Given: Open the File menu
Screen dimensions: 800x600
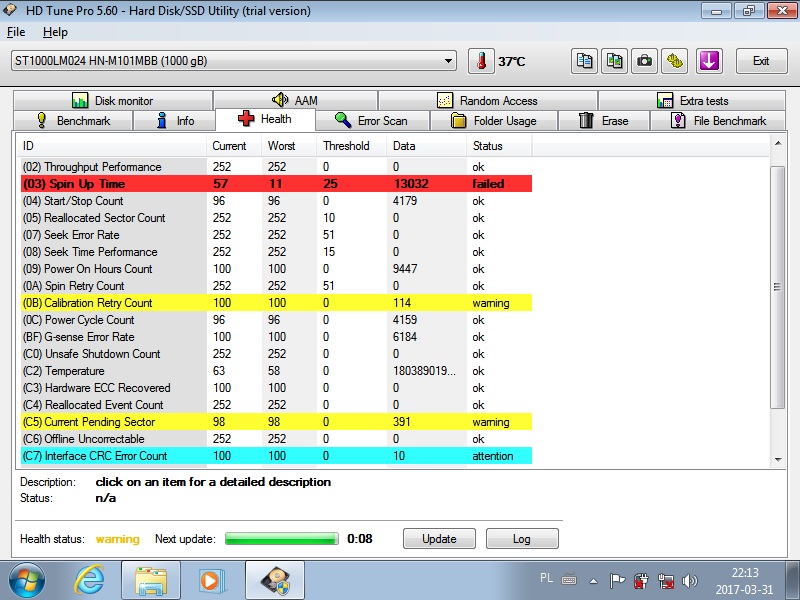Looking at the screenshot, I should pos(16,32).
